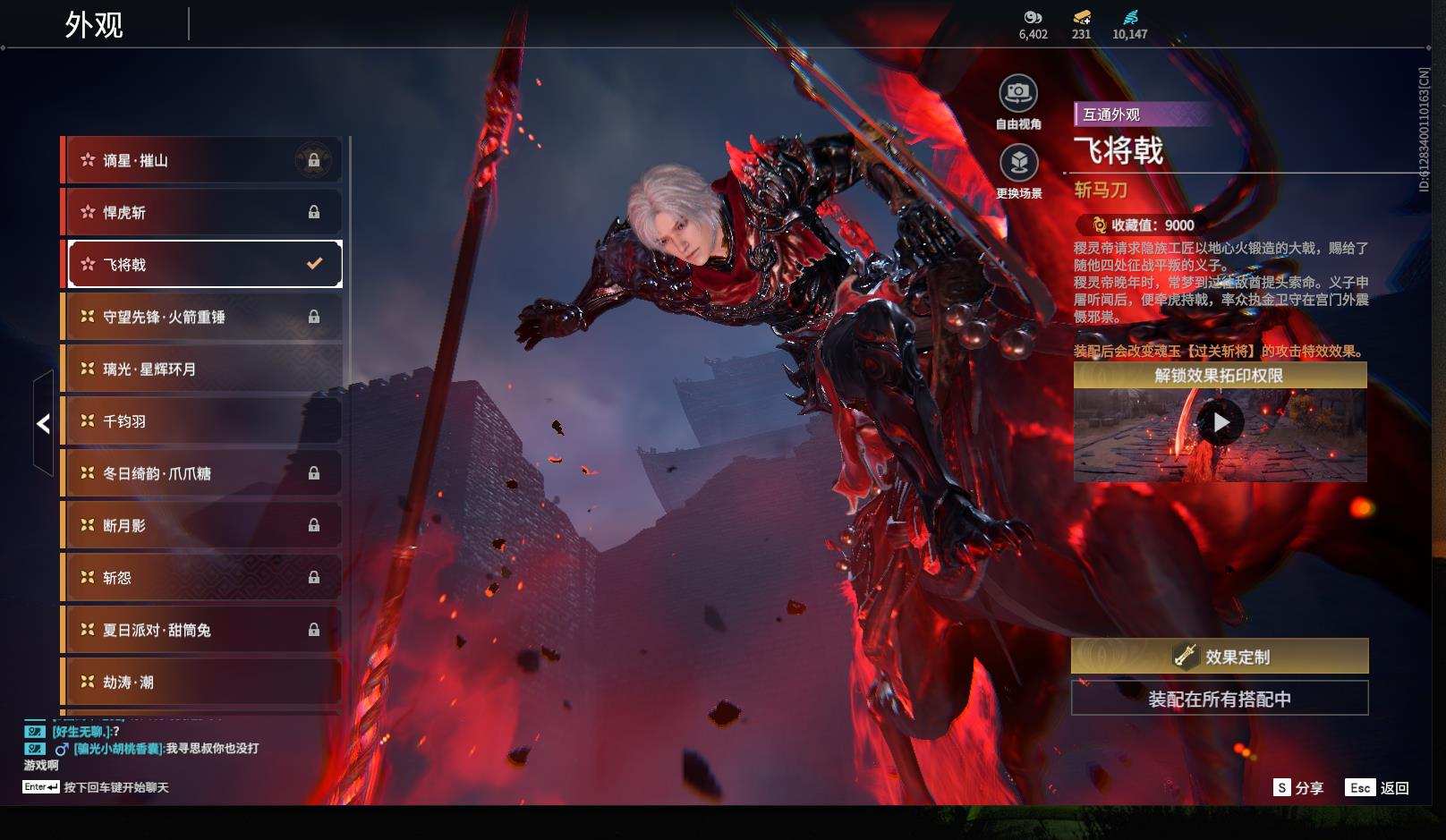Click the lock icon on 冬日绮韵·爪爪糖
The width and height of the screenshot is (1446, 840).
(x=314, y=473)
